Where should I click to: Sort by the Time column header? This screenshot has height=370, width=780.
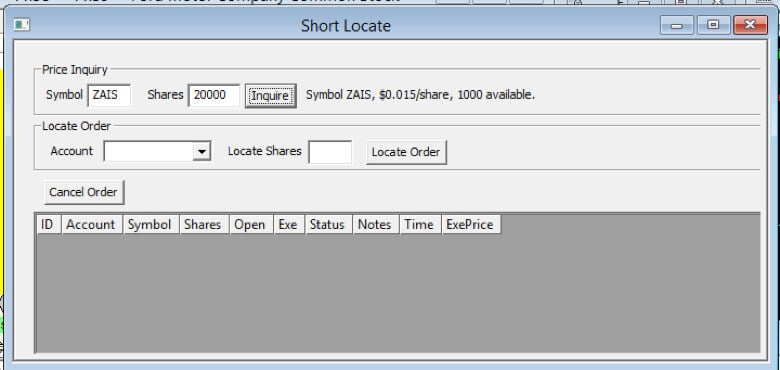point(420,225)
